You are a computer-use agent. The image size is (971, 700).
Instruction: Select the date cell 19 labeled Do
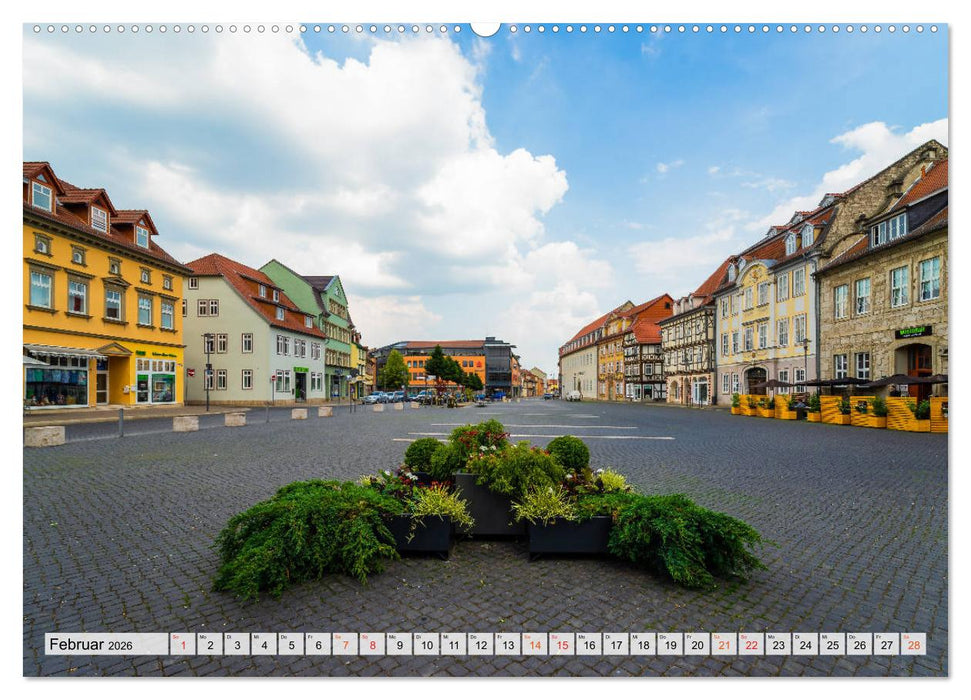[x=668, y=646]
